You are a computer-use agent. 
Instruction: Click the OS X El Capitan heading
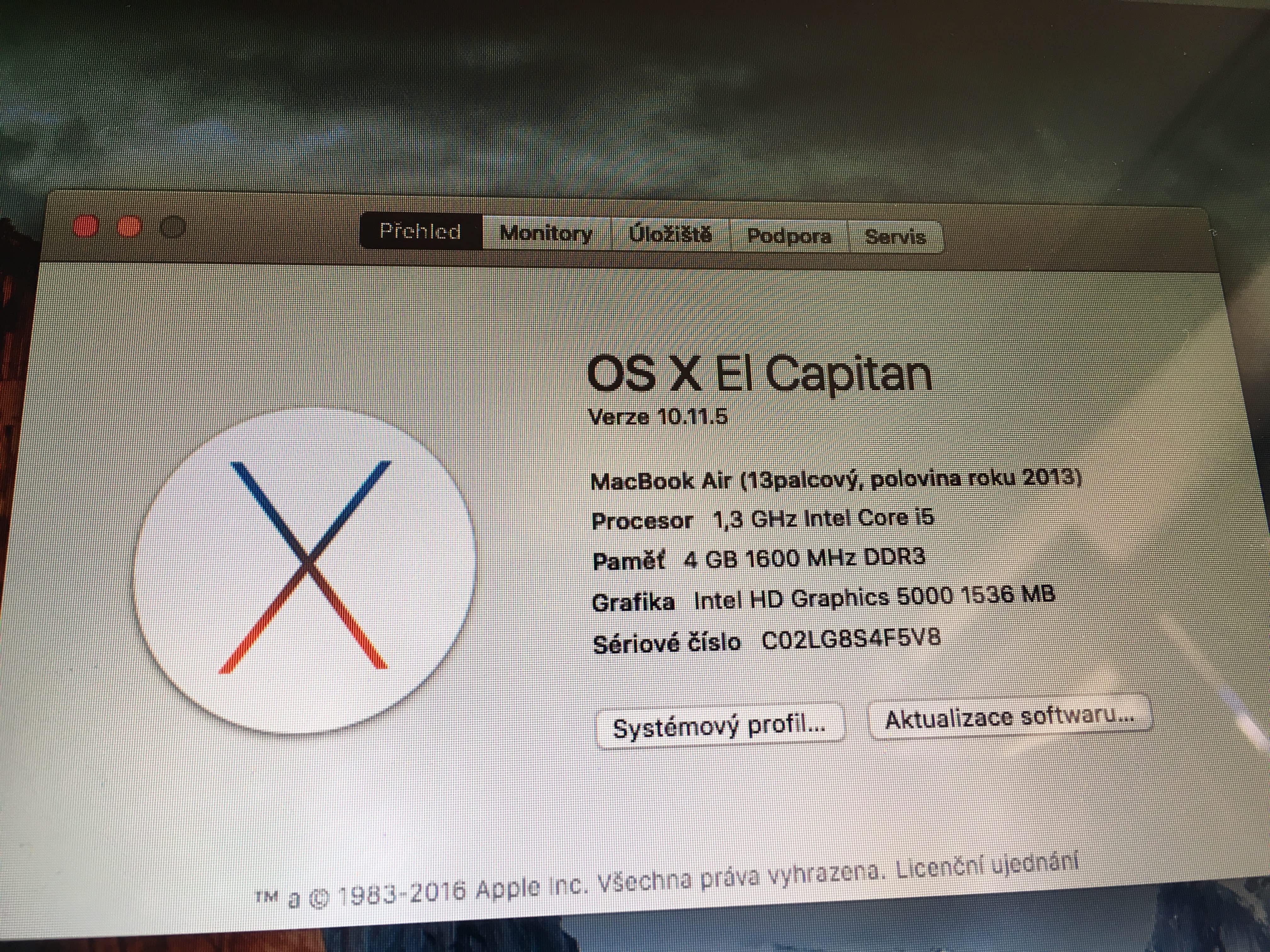click(759, 374)
